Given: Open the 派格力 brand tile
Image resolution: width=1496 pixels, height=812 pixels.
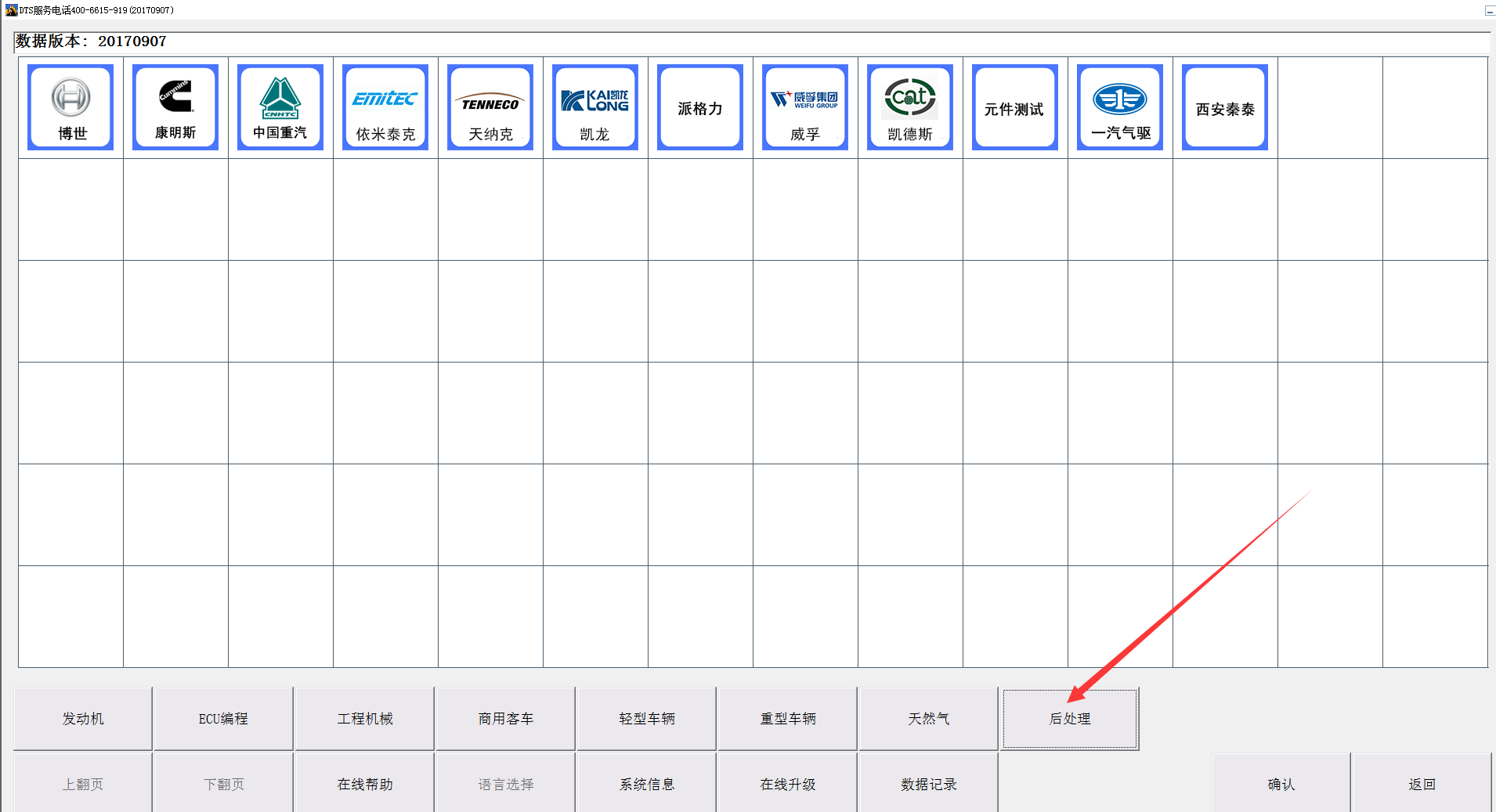Looking at the screenshot, I should pyautogui.click(x=700, y=107).
